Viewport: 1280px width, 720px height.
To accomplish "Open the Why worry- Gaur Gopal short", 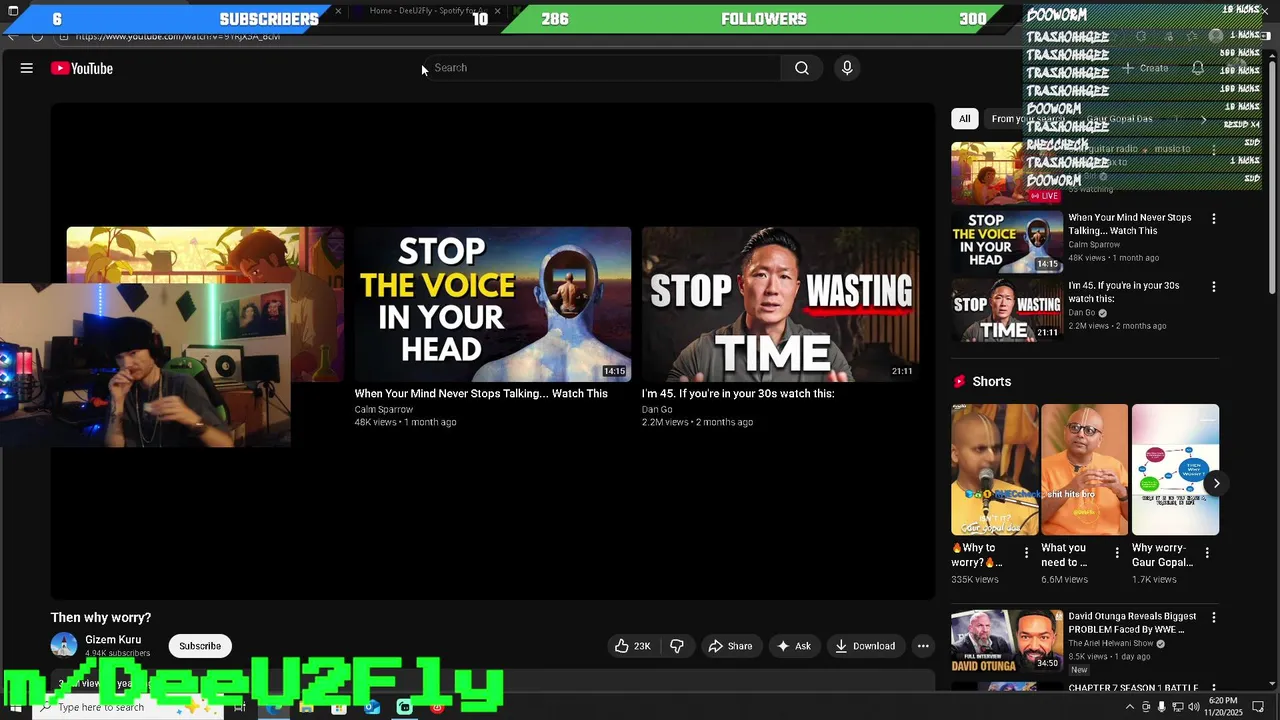I will (x=1175, y=470).
